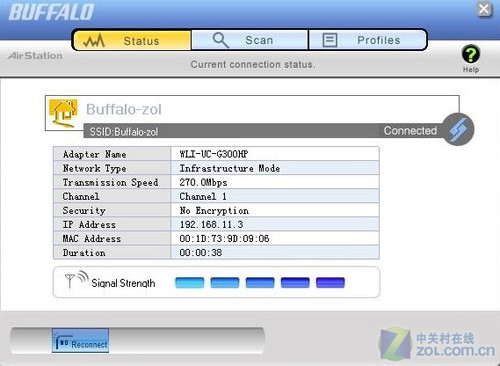
Task: Select the 'Channel 1' value
Action: 203,196
